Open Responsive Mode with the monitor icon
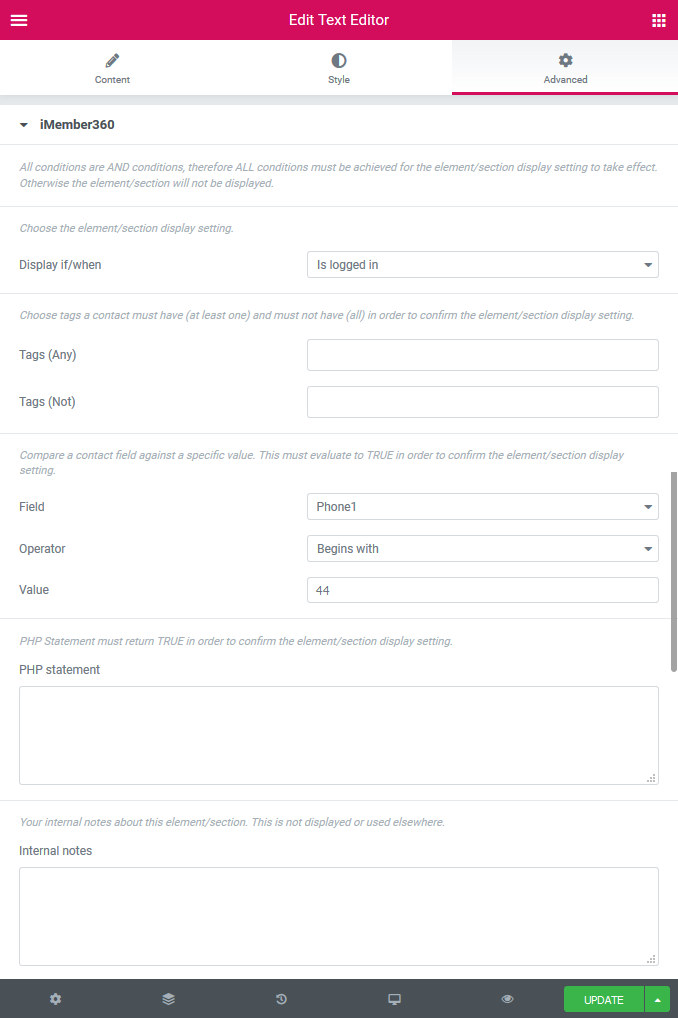This screenshot has height=1018, width=678. 394,998
